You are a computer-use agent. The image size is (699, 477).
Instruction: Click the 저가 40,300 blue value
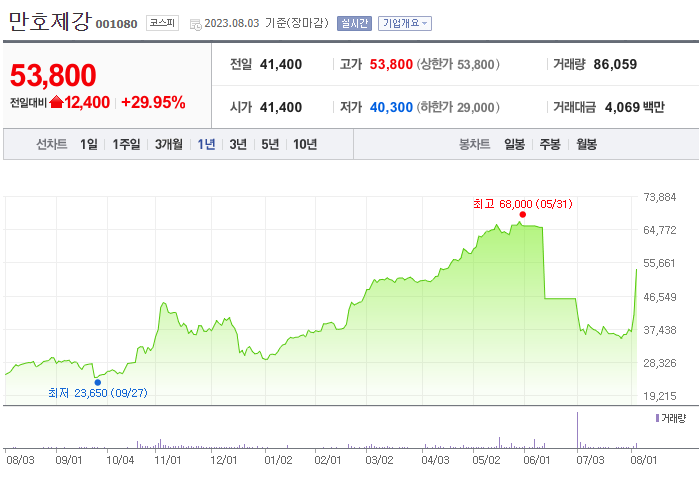click(x=391, y=107)
